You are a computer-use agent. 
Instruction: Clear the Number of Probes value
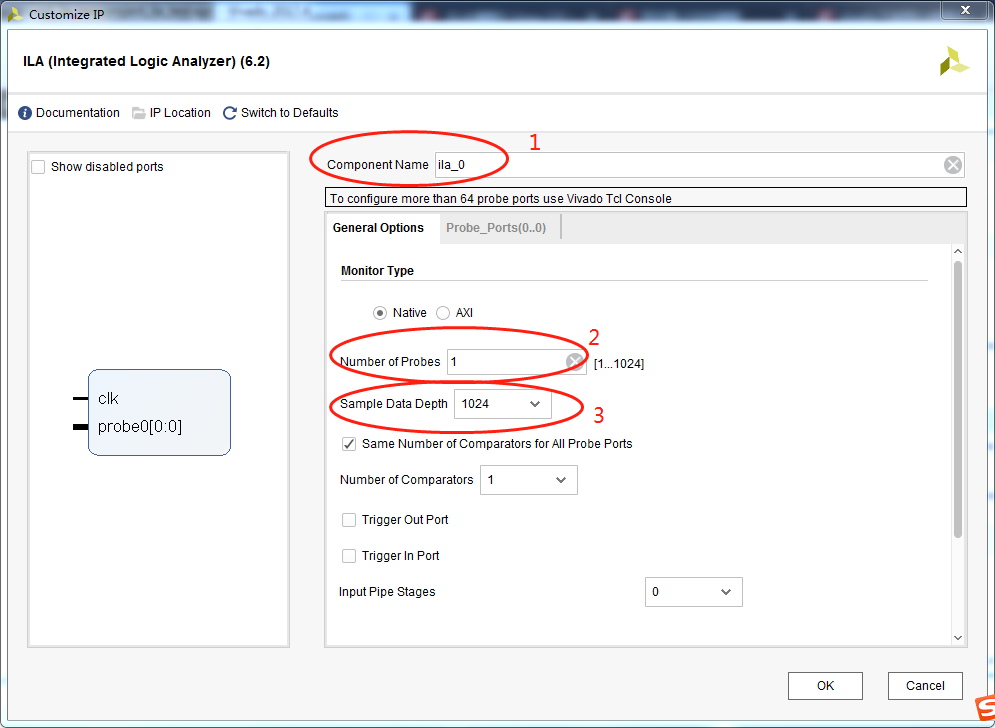coord(575,362)
